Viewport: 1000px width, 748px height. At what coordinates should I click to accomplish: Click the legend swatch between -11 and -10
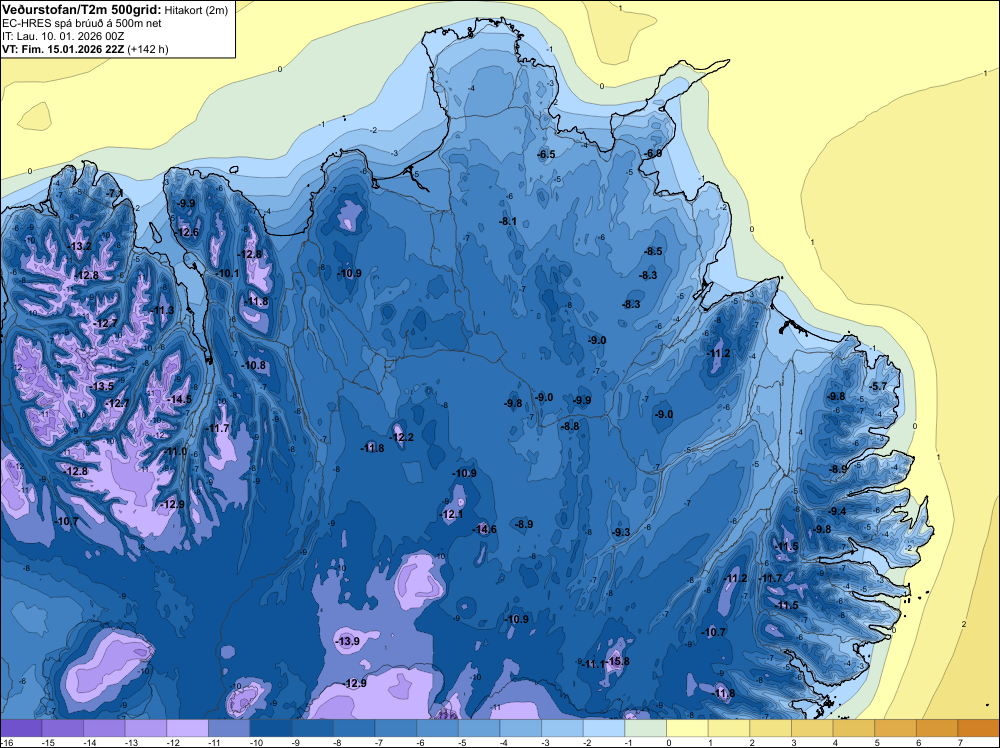coord(229,728)
